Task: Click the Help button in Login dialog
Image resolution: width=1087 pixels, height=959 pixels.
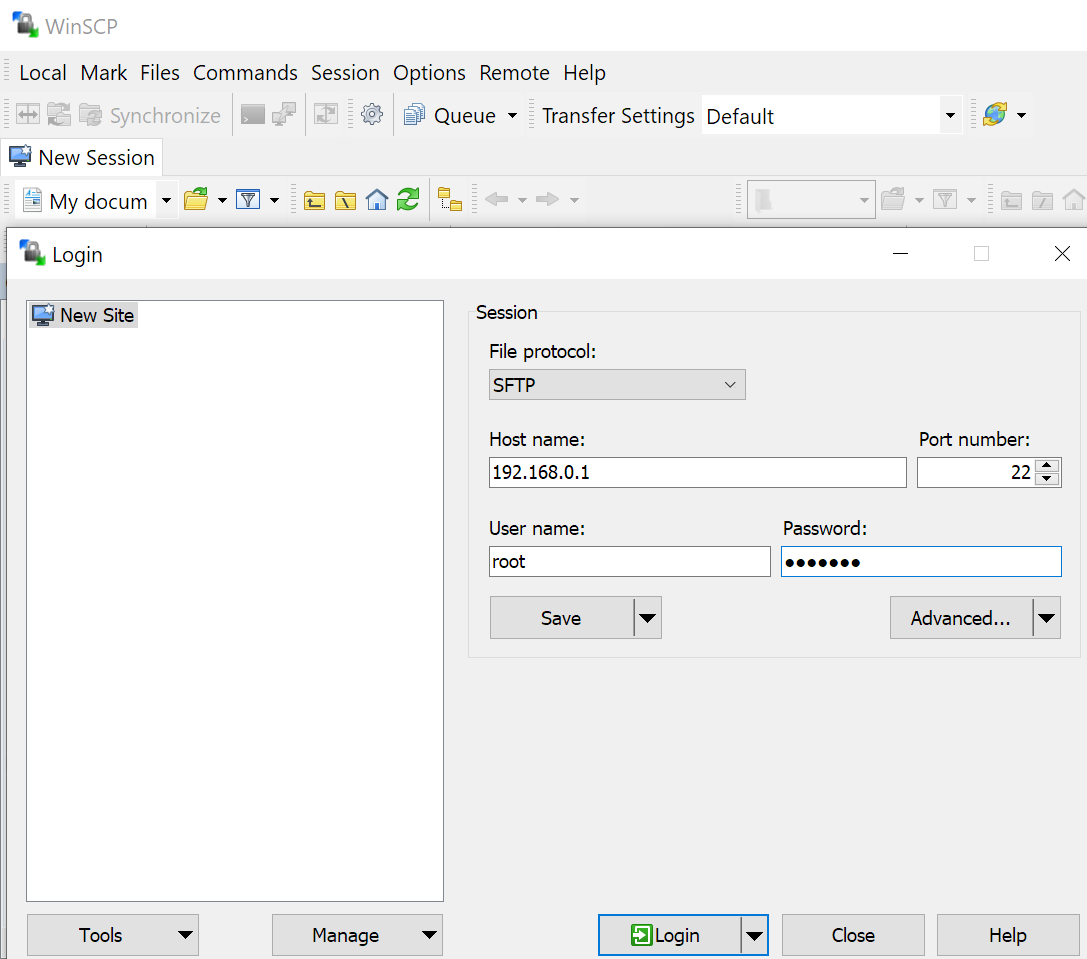Action: pyautogui.click(x=1008, y=935)
